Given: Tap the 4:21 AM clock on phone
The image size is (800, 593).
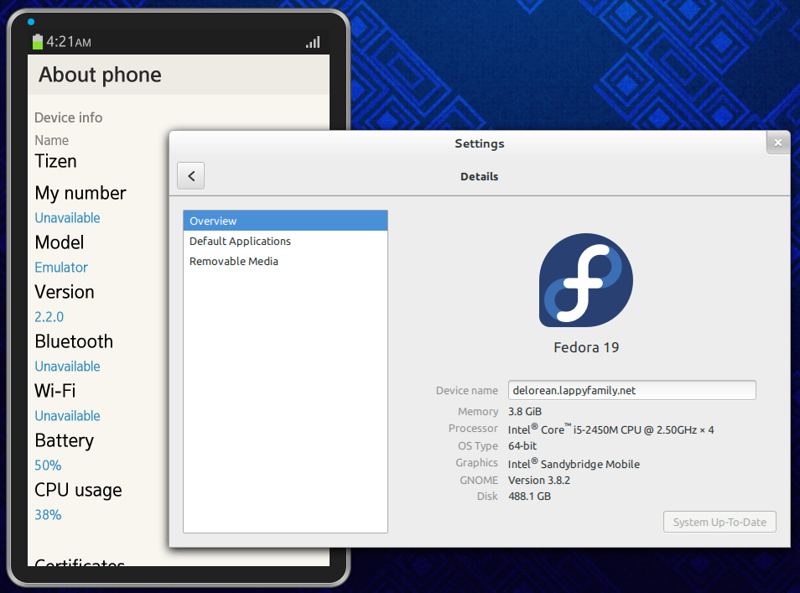Looking at the screenshot, I should (x=69, y=42).
